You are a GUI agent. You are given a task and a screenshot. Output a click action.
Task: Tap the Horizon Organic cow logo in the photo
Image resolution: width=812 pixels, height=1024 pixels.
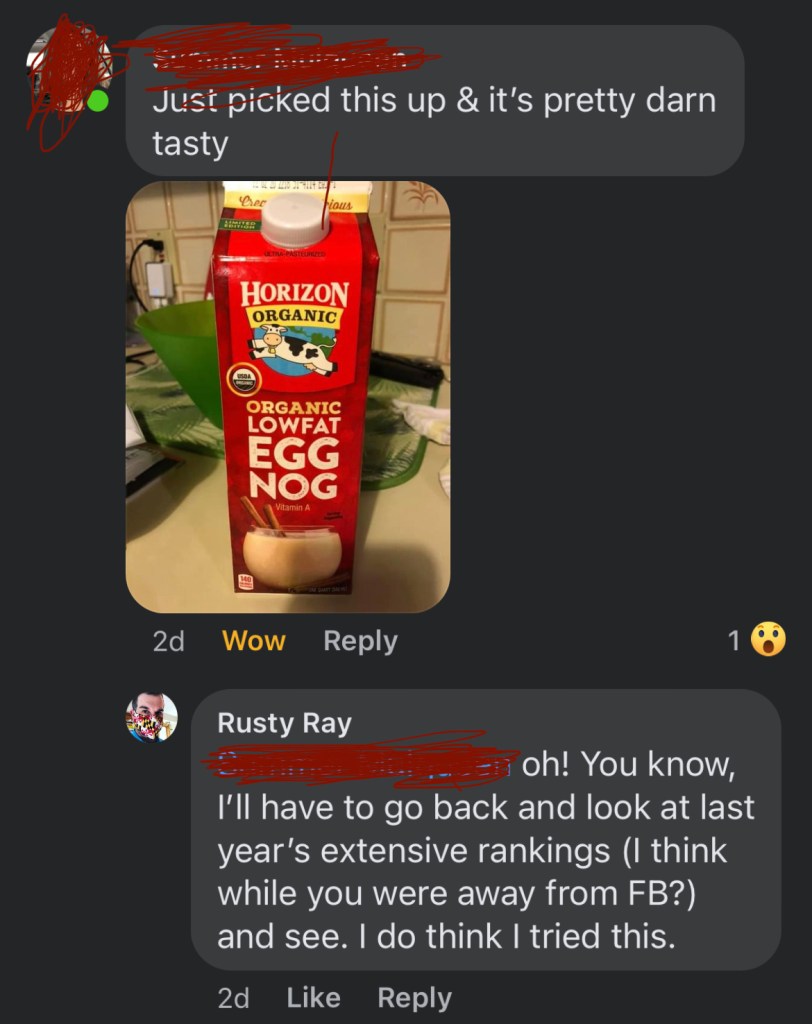(293, 351)
